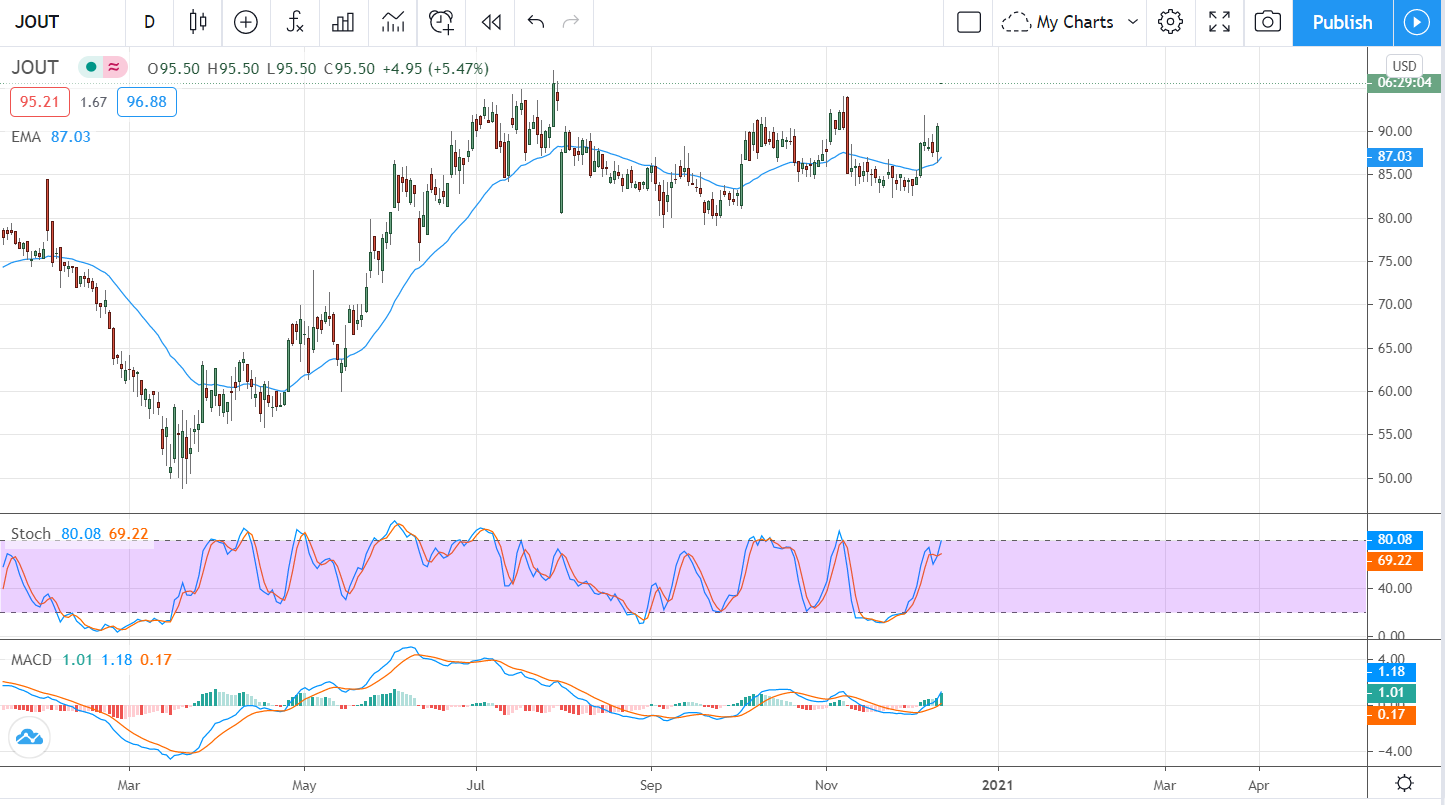
Task: Select the Stoch indicator legend
Action: tap(30, 534)
